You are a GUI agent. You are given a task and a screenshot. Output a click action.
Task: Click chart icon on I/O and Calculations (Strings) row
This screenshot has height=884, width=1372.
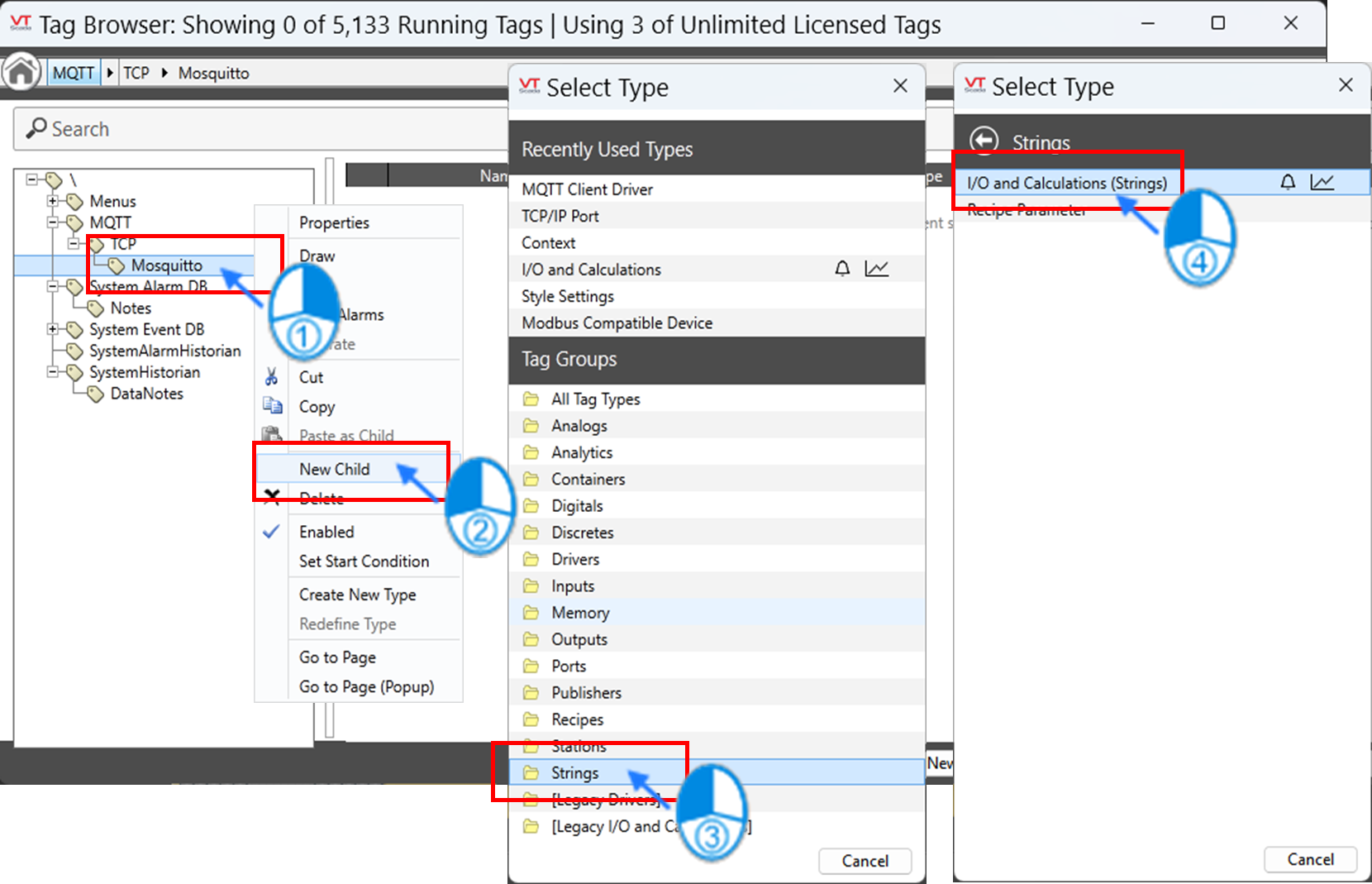(1322, 182)
